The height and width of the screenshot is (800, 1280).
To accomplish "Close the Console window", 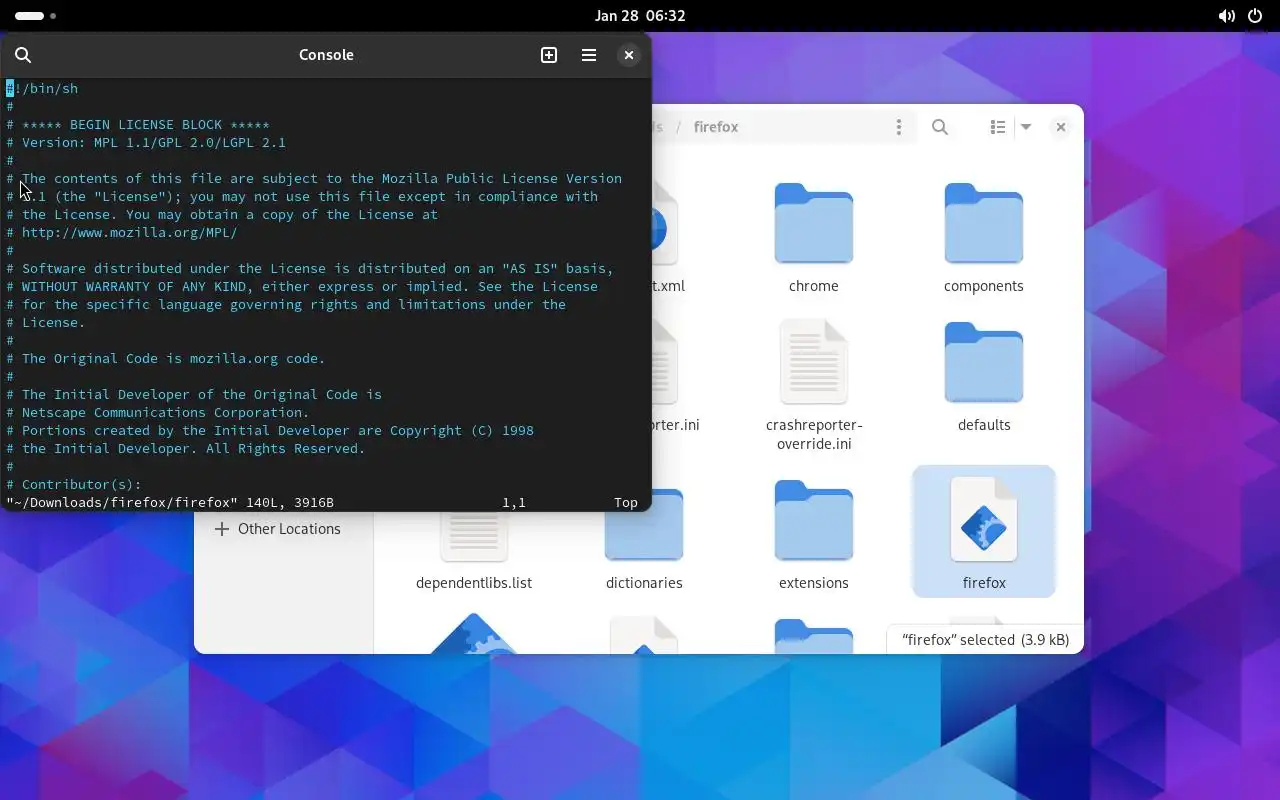I will 628,55.
